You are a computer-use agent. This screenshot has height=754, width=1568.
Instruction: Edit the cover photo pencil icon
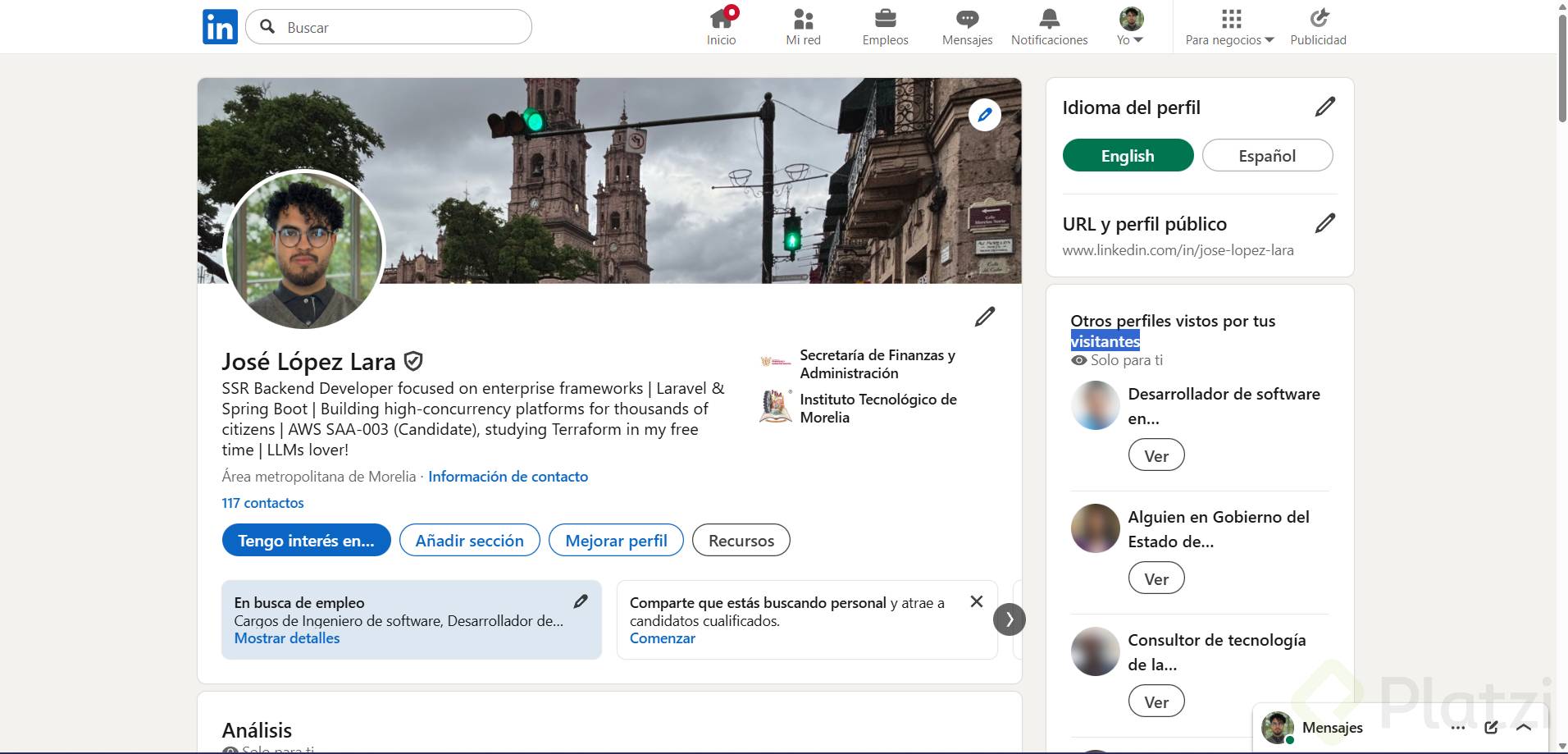(x=985, y=115)
